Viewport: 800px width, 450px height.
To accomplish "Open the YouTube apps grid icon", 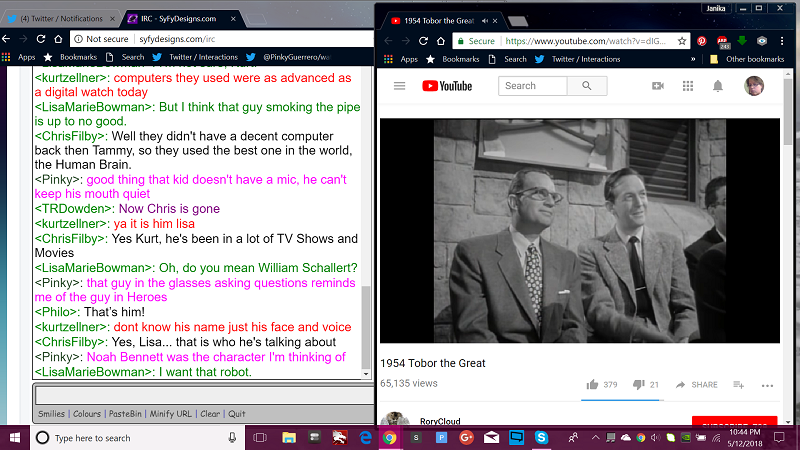I will 688,86.
